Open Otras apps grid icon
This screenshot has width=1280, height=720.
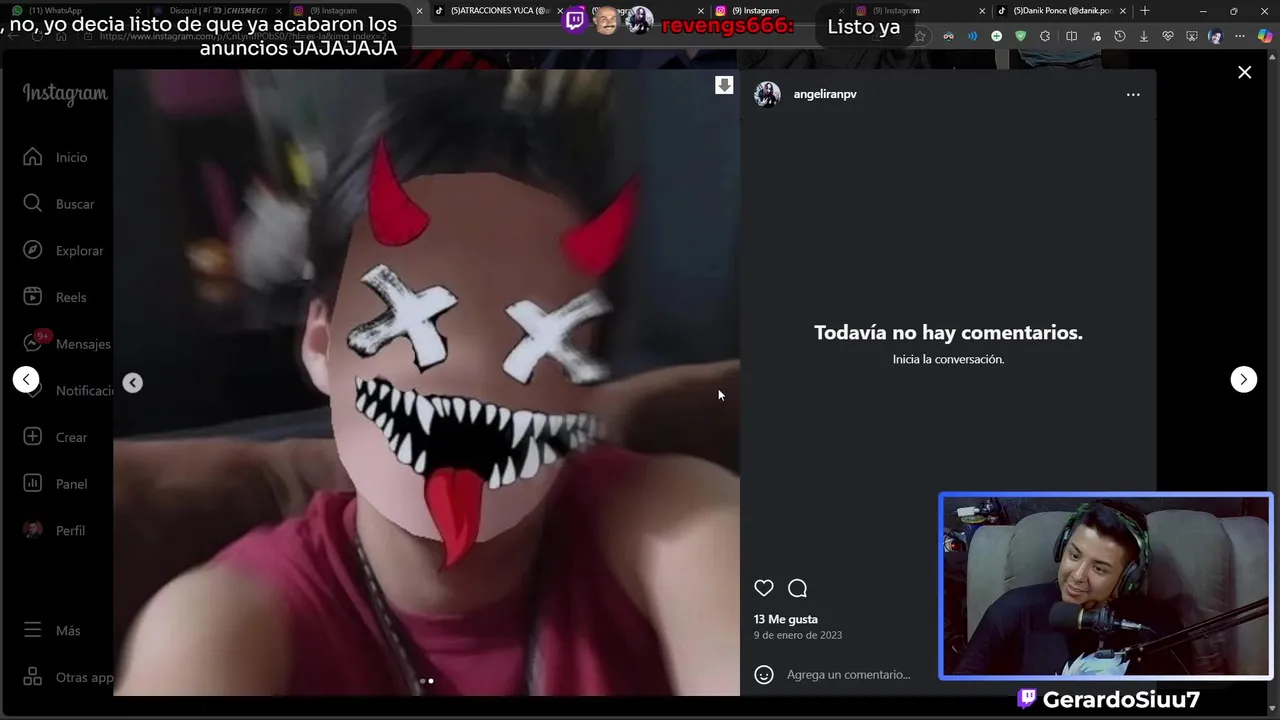(33, 677)
